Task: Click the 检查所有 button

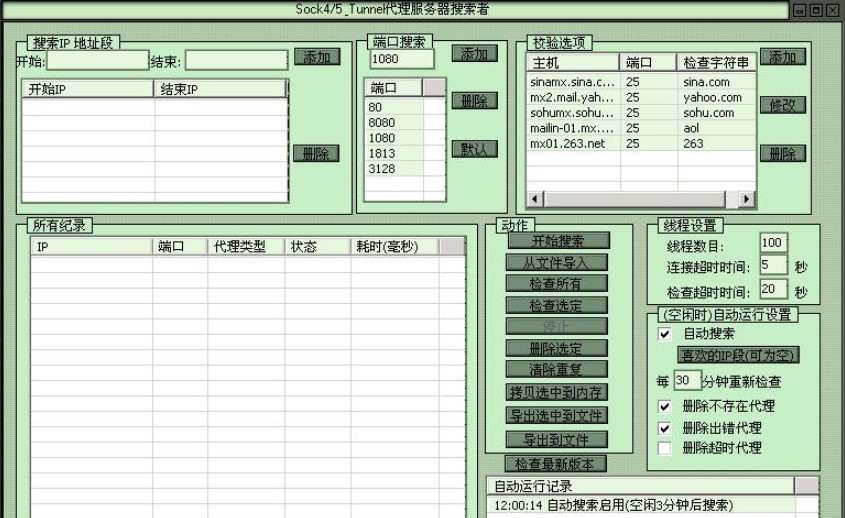Action: click(556, 284)
